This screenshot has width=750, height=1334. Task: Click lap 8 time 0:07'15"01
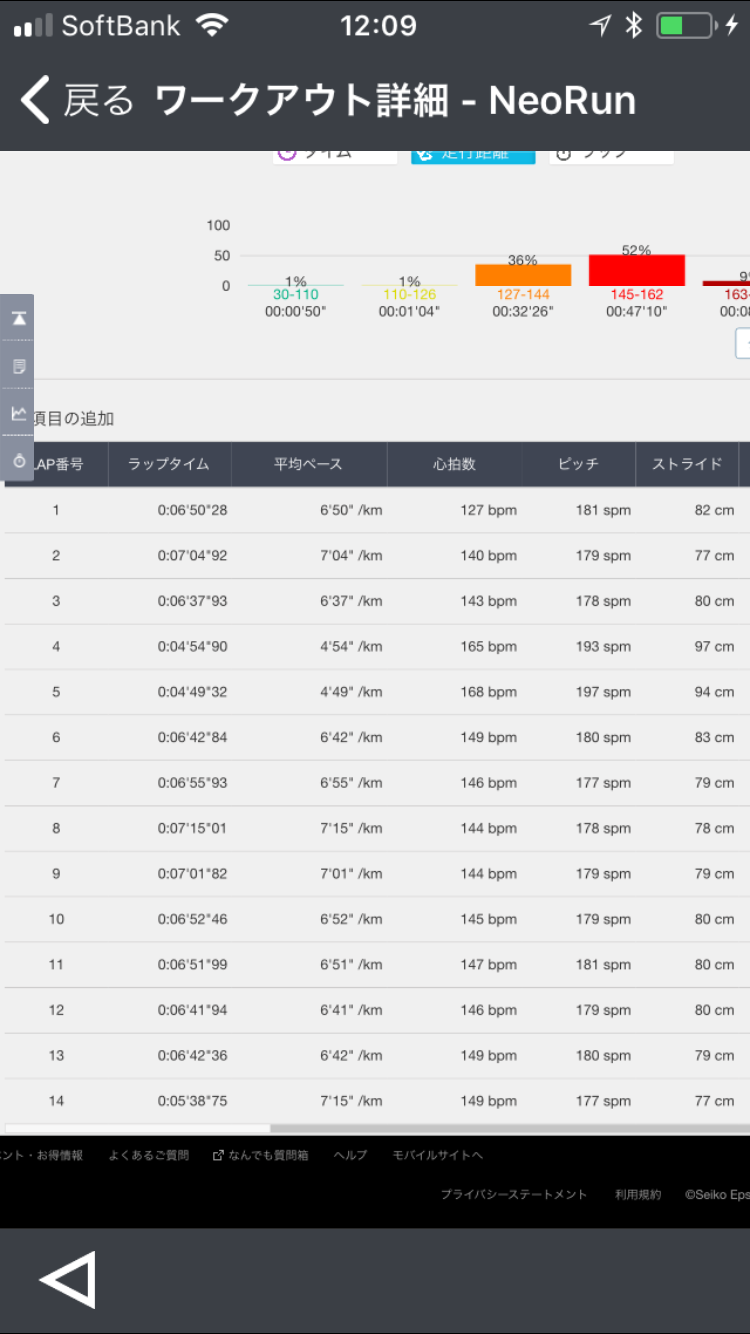pos(192,828)
